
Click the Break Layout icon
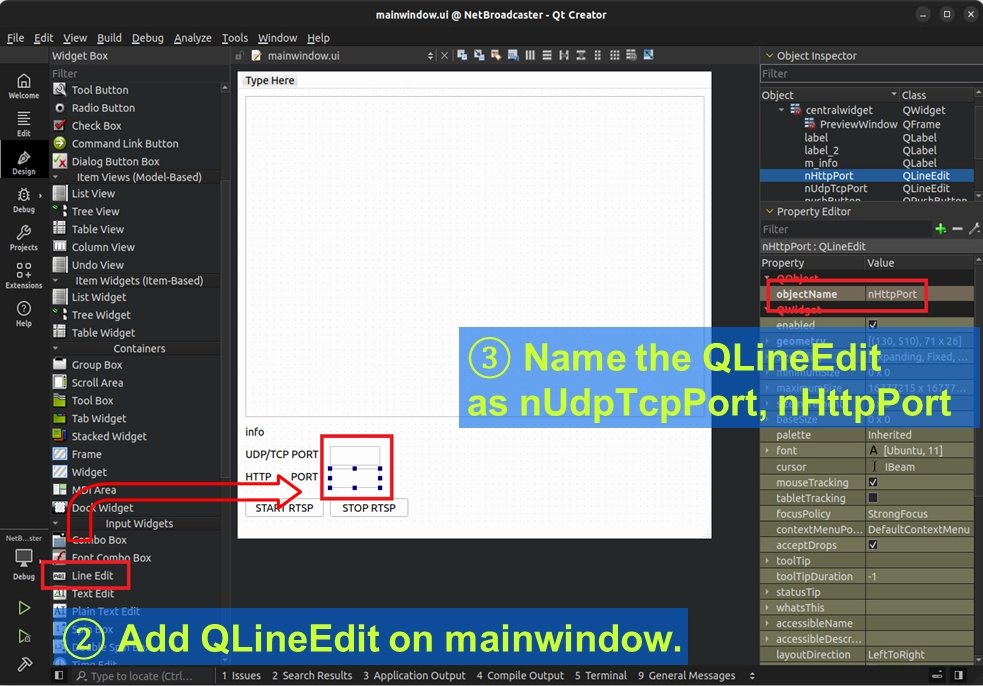pos(631,55)
